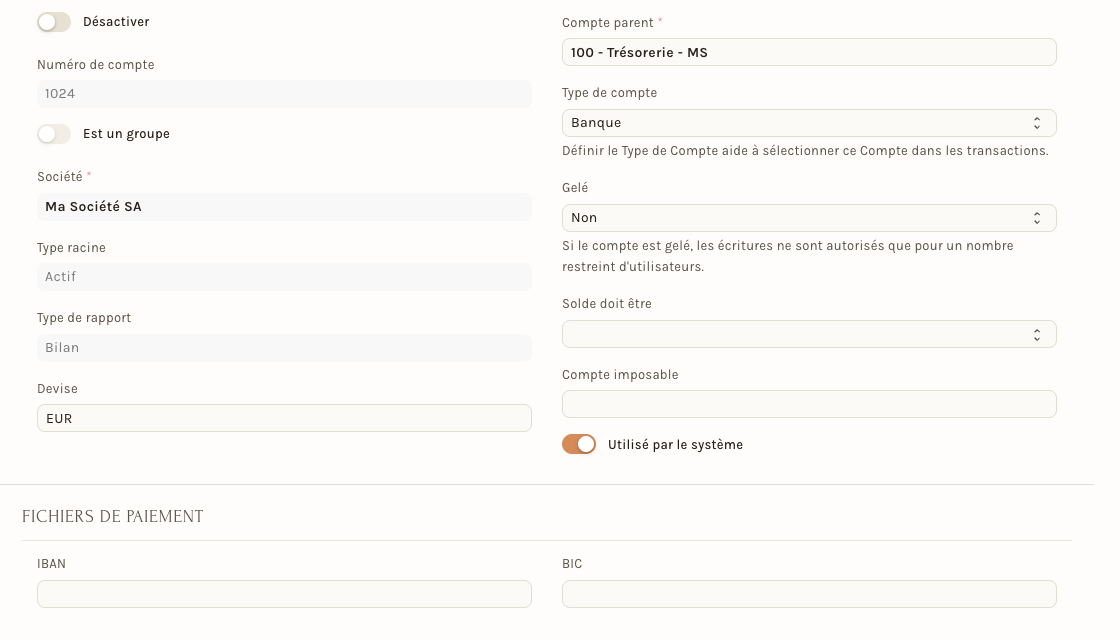
Task: Click the Numéro de compte field 1024
Action: point(284,94)
